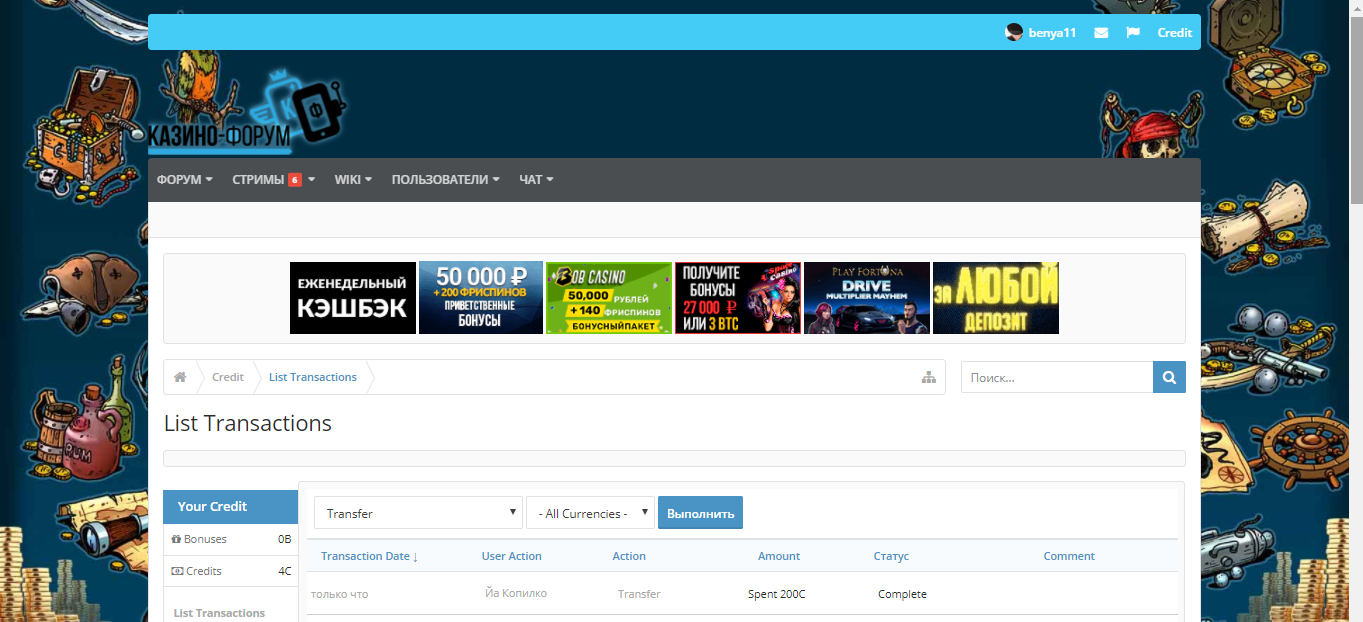1363x622 pixels.
Task: Expand the ФОРУМ menu
Action: coord(184,180)
